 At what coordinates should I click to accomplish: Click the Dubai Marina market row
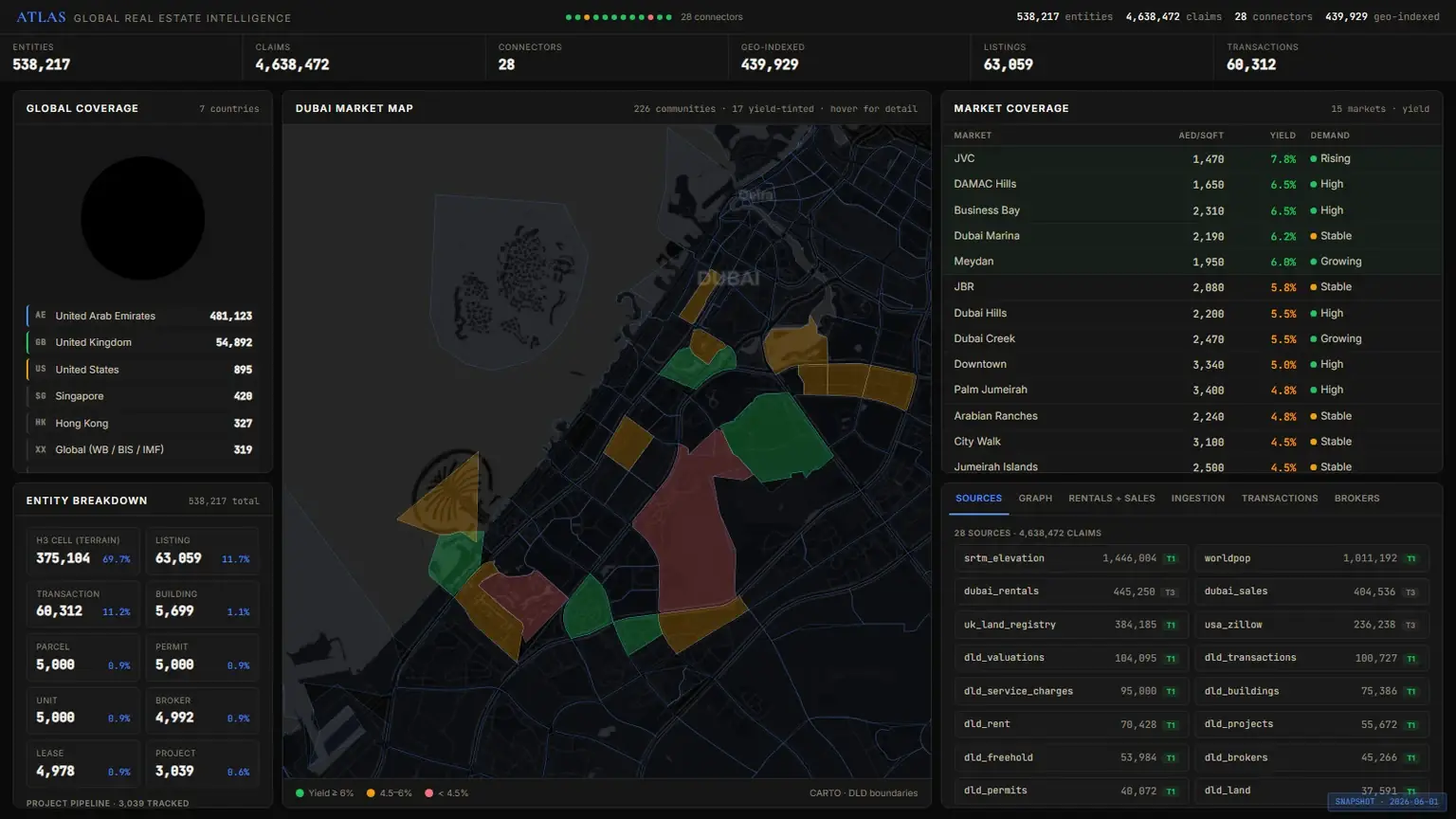click(1192, 236)
